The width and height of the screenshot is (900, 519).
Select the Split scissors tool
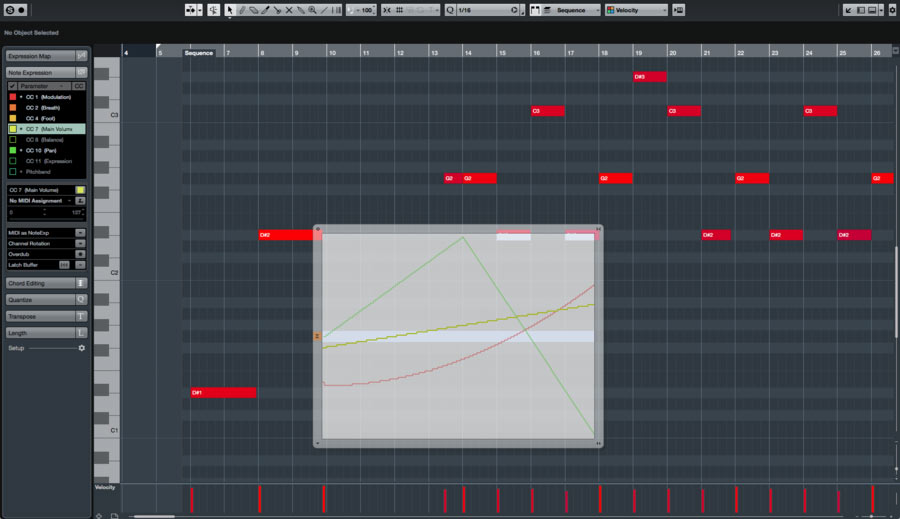point(277,10)
